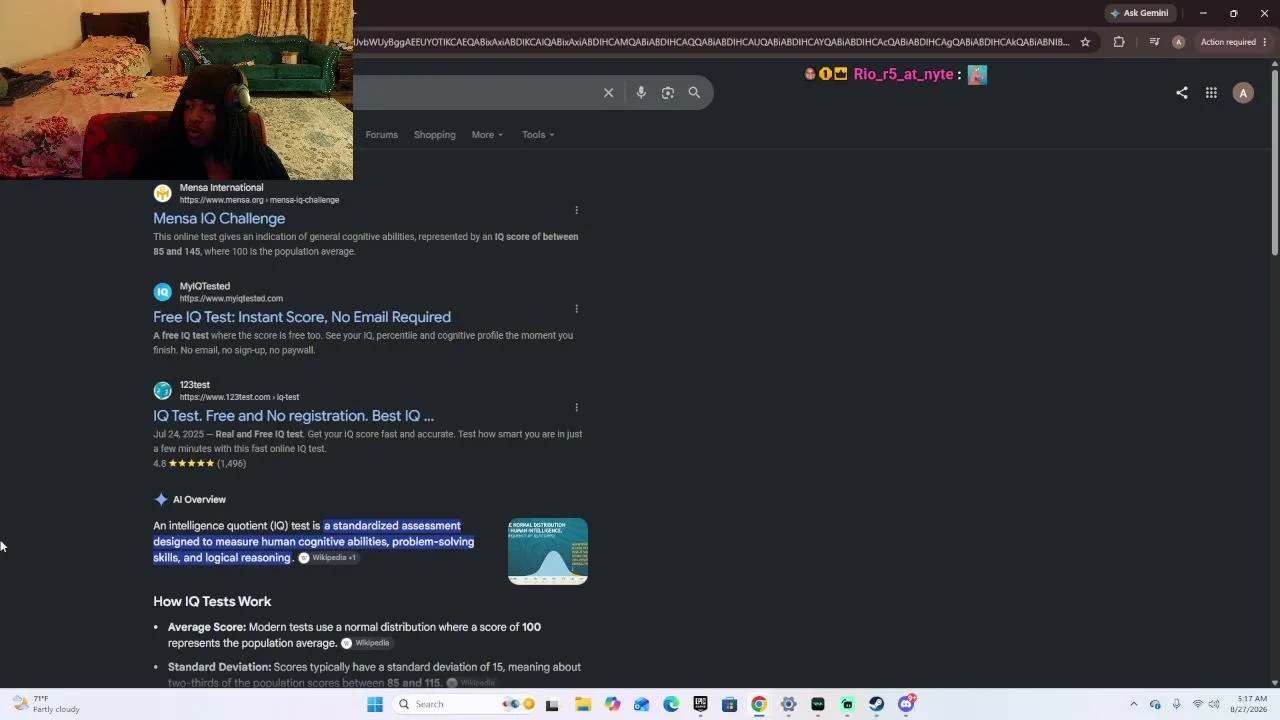Image resolution: width=1280 pixels, height=720 pixels.
Task: Open the Google apps grid
Action: pos(1211,93)
